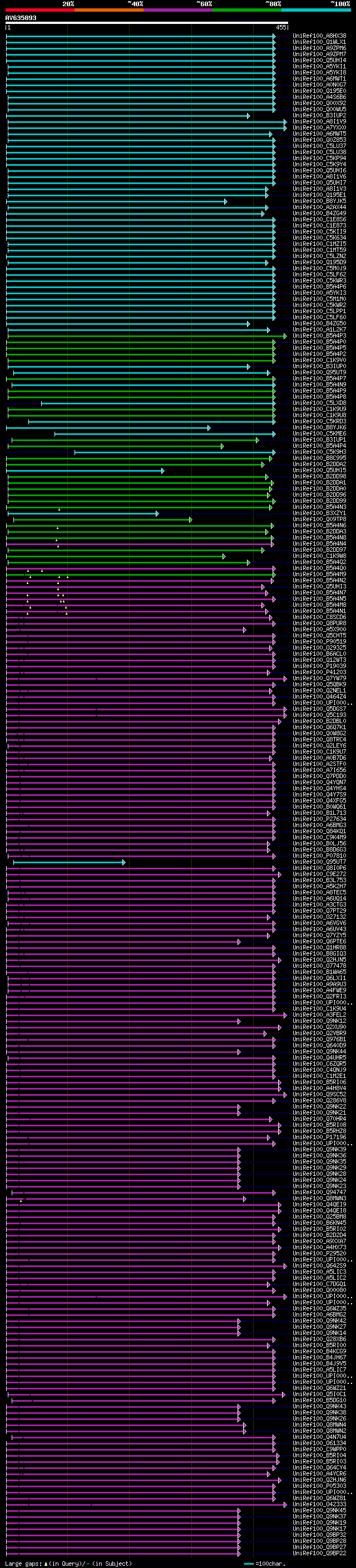
Task: Select hit label UniRef100_A9ZPM6
Action: pyautogui.click(x=319, y=48)
